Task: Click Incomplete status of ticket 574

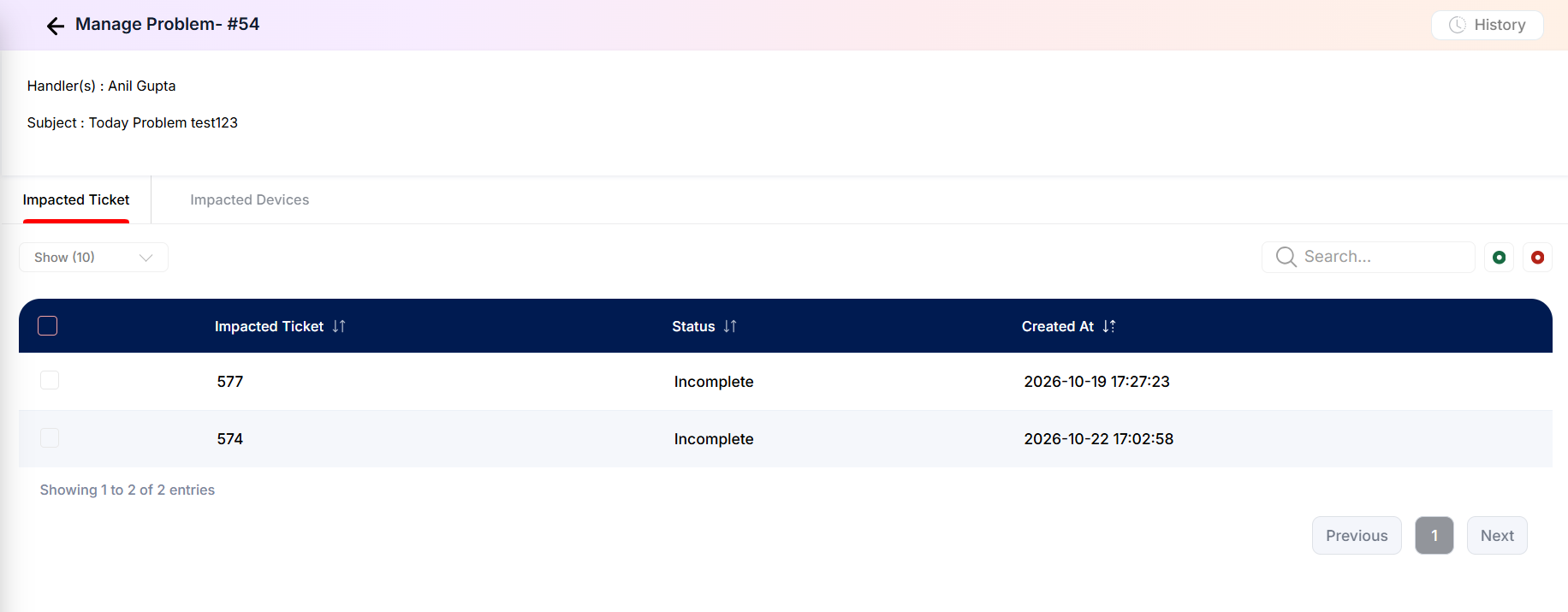Action: point(714,438)
